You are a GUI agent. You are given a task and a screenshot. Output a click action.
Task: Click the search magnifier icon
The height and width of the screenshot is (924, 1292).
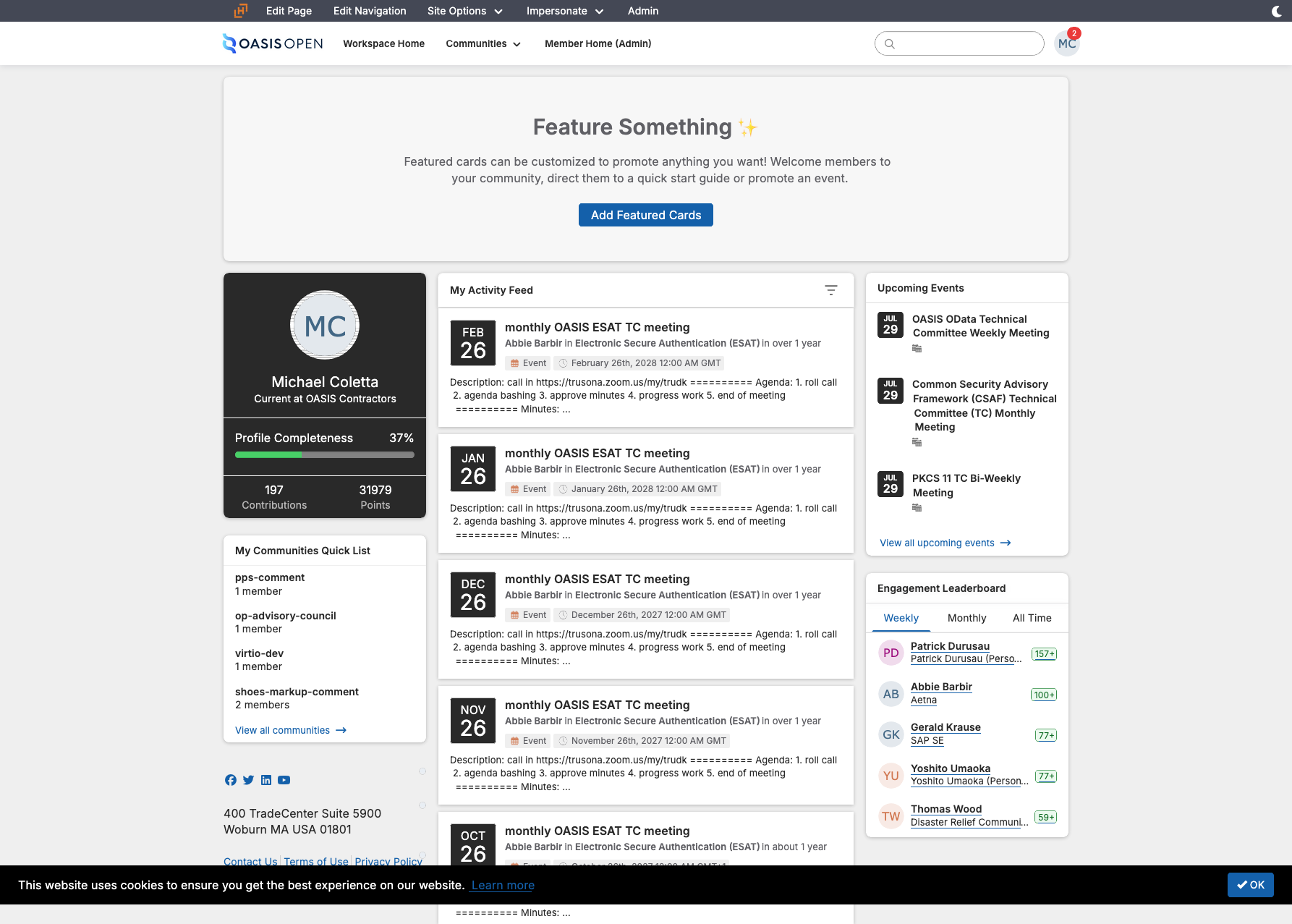click(x=890, y=44)
